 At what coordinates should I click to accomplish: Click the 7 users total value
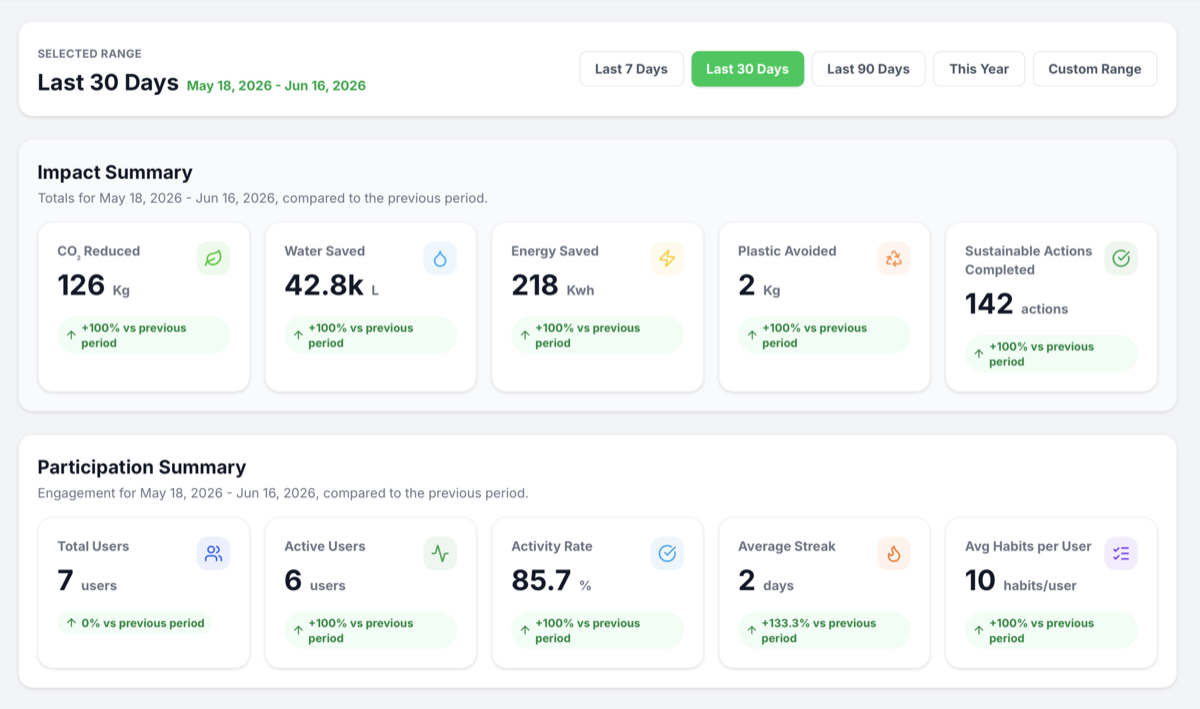tap(88, 581)
